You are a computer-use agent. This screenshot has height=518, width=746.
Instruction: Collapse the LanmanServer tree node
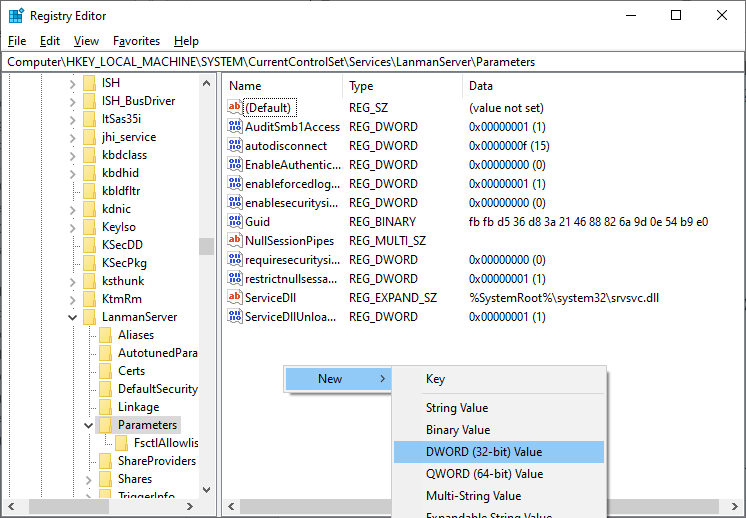pyautogui.click(x=73, y=317)
